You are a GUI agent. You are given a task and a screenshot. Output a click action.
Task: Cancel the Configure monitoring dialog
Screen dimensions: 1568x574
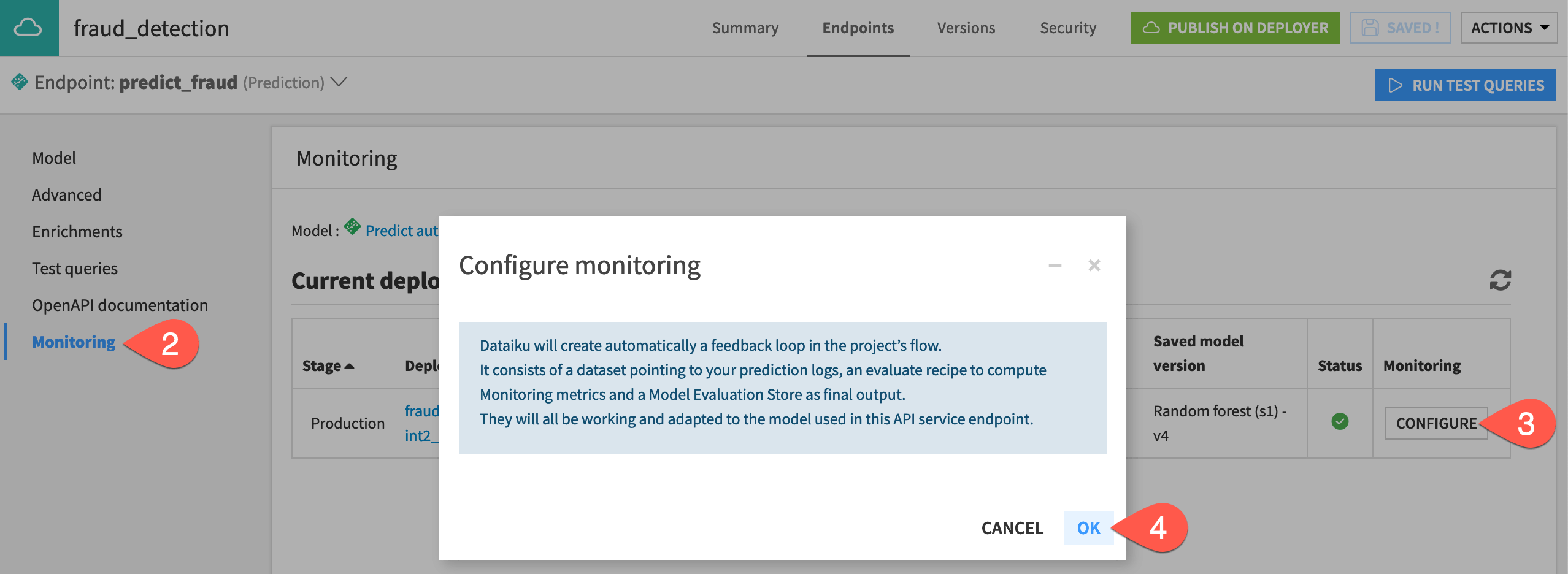coord(1012,527)
